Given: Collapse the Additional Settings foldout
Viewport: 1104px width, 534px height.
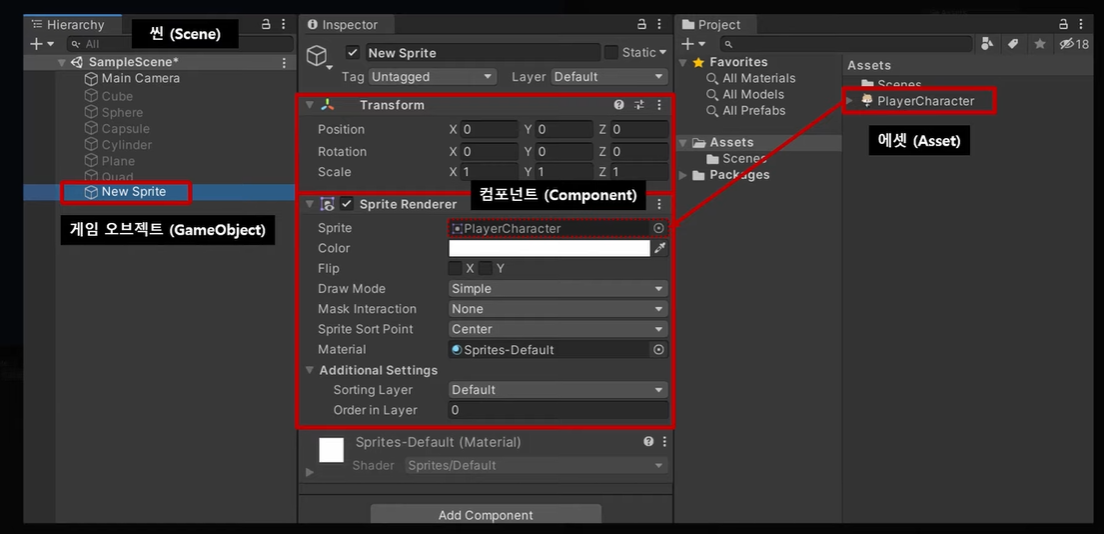Looking at the screenshot, I should tap(310, 370).
